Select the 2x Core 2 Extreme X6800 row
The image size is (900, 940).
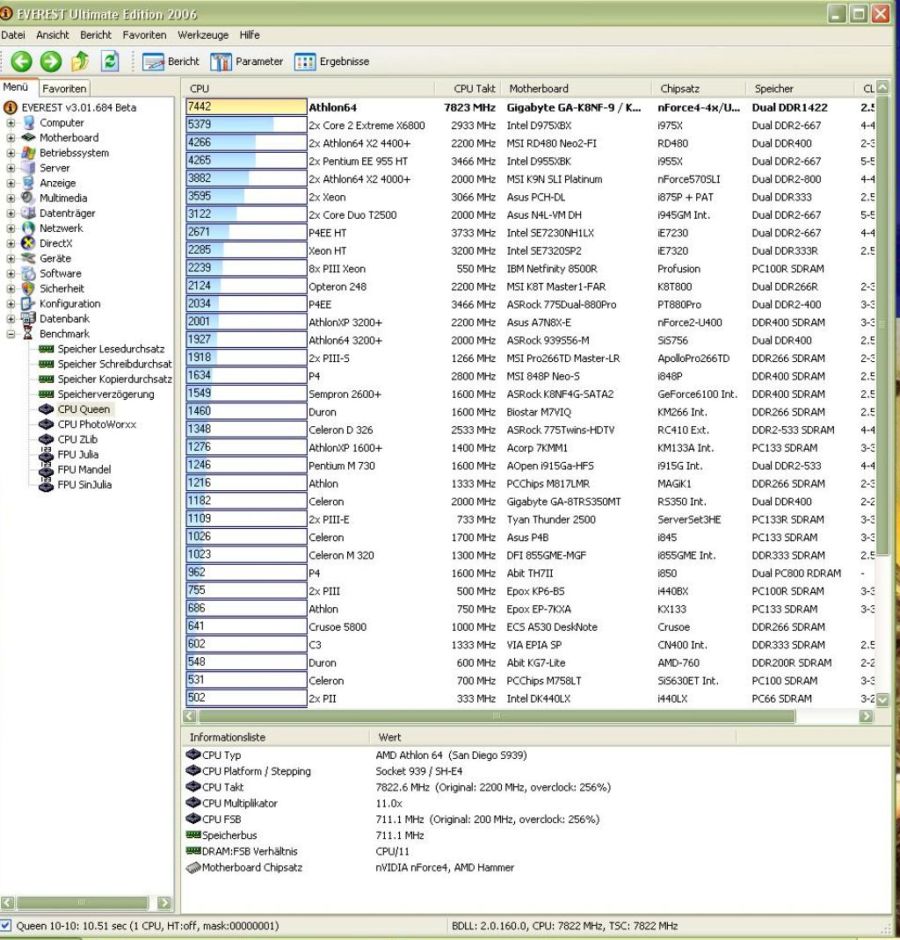(x=530, y=125)
